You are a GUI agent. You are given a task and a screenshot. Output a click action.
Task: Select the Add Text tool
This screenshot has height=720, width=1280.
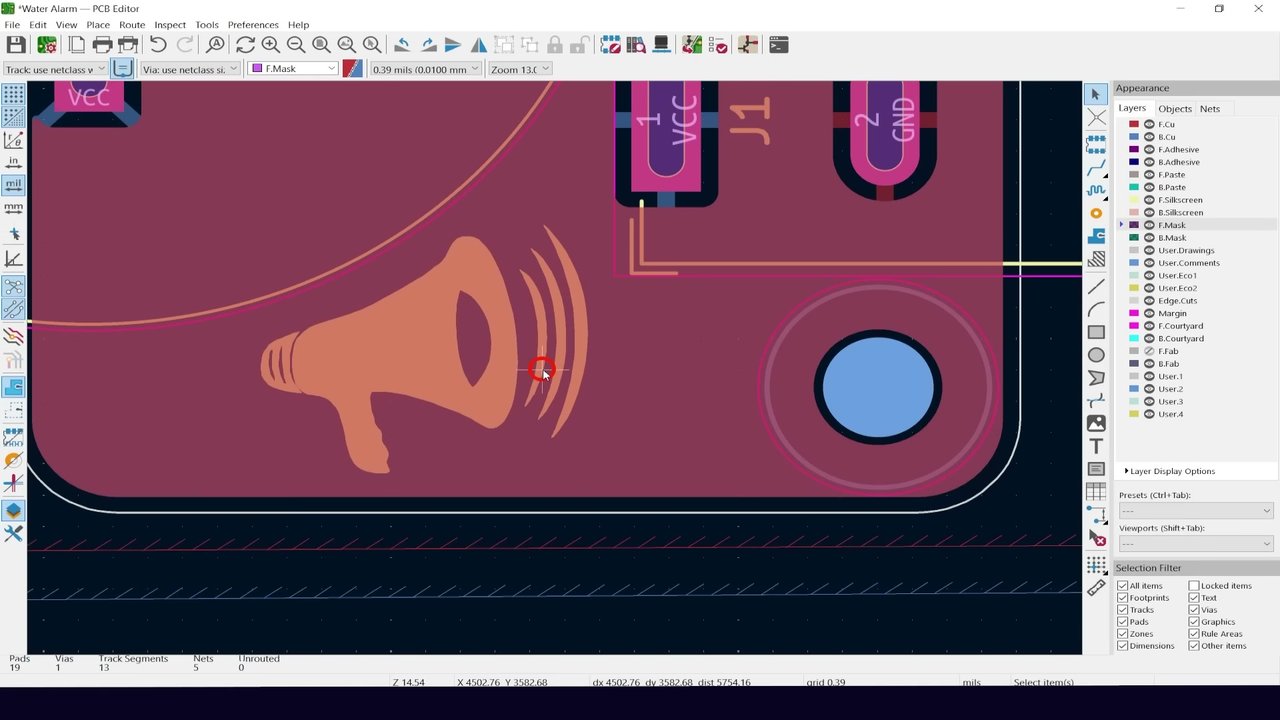1096,446
